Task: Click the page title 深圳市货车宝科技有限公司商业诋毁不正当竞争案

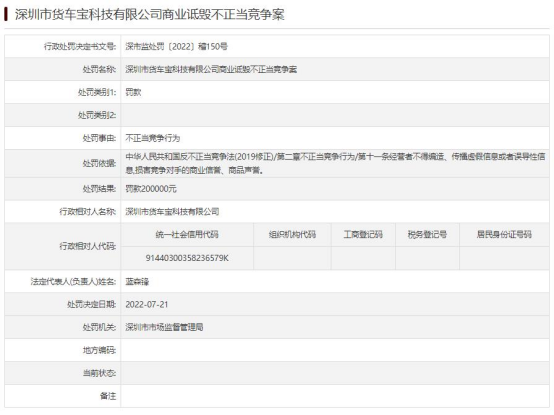Action: coord(149,14)
